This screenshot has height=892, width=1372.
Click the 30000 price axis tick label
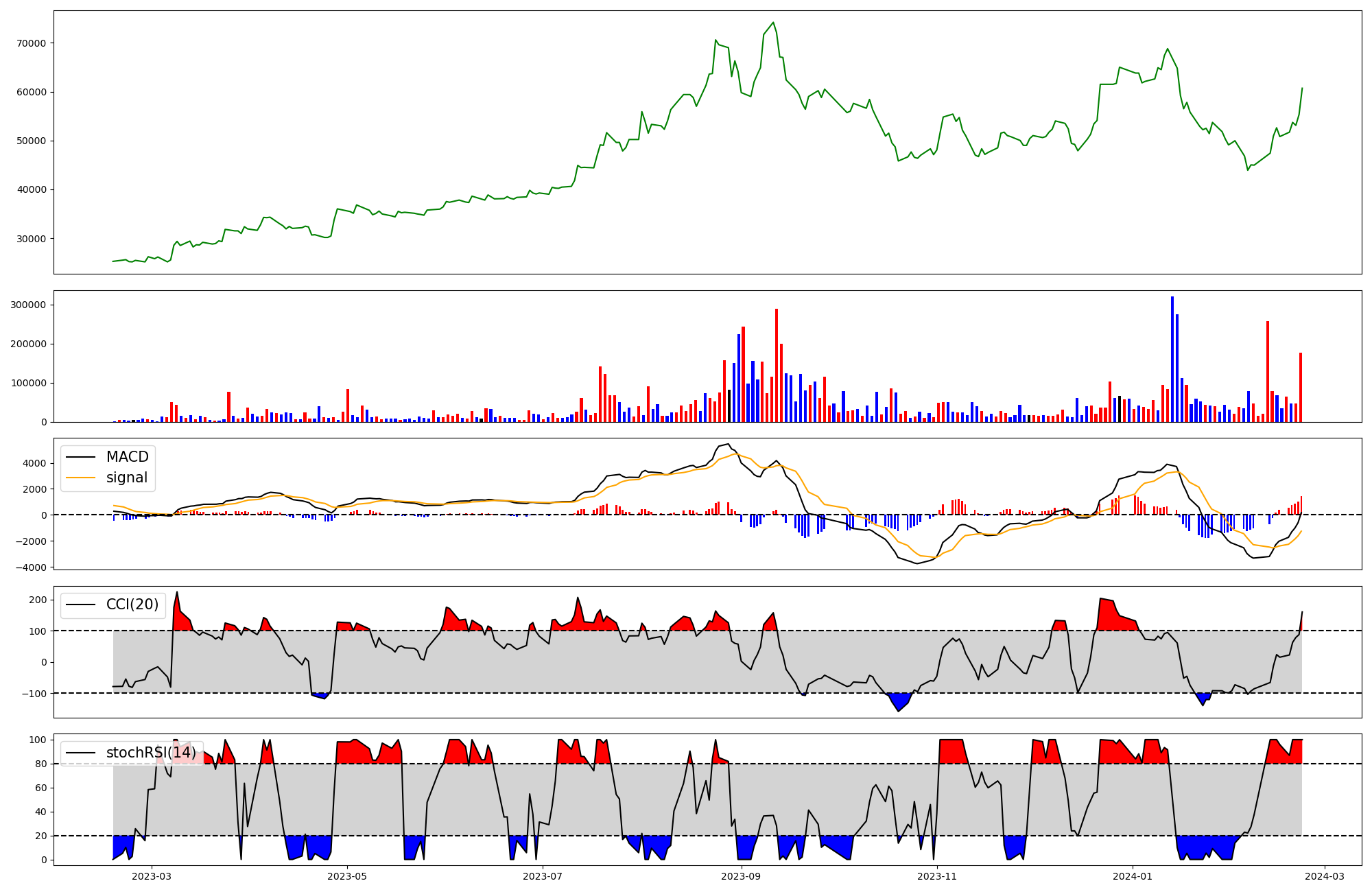pos(32,239)
